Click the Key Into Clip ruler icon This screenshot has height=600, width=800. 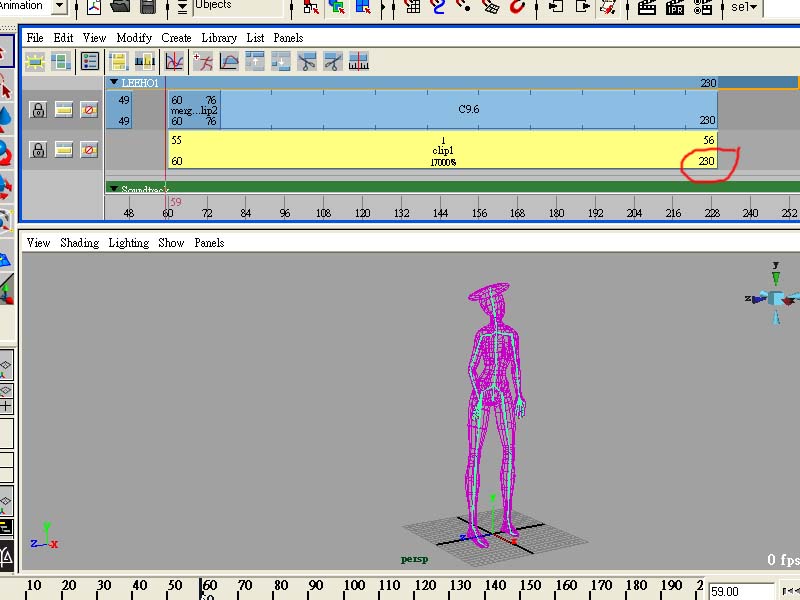[x=359, y=62]
